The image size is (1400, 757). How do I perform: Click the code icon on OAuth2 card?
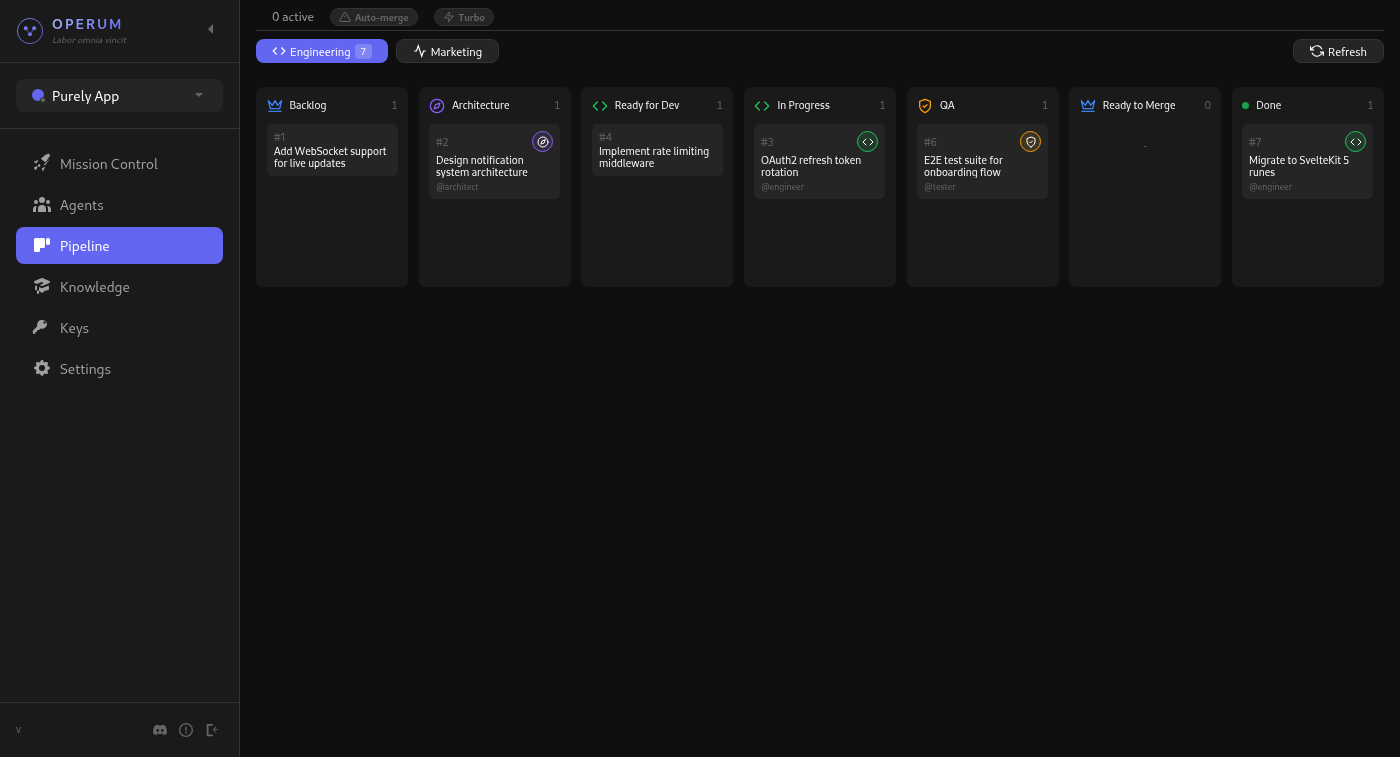(x=867, y=142)
